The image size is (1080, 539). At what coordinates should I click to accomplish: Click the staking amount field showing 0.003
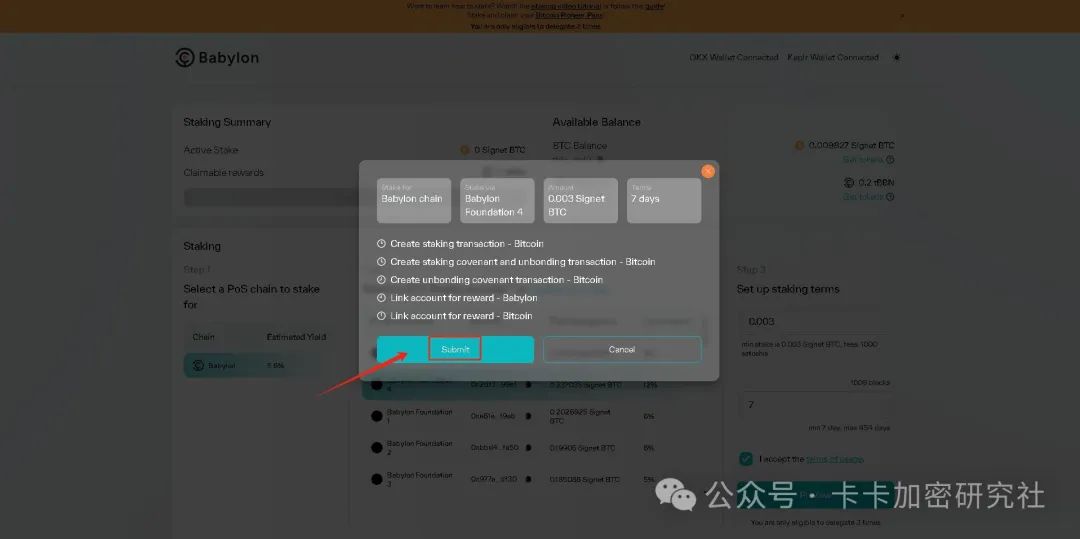[x=816, y=321]
